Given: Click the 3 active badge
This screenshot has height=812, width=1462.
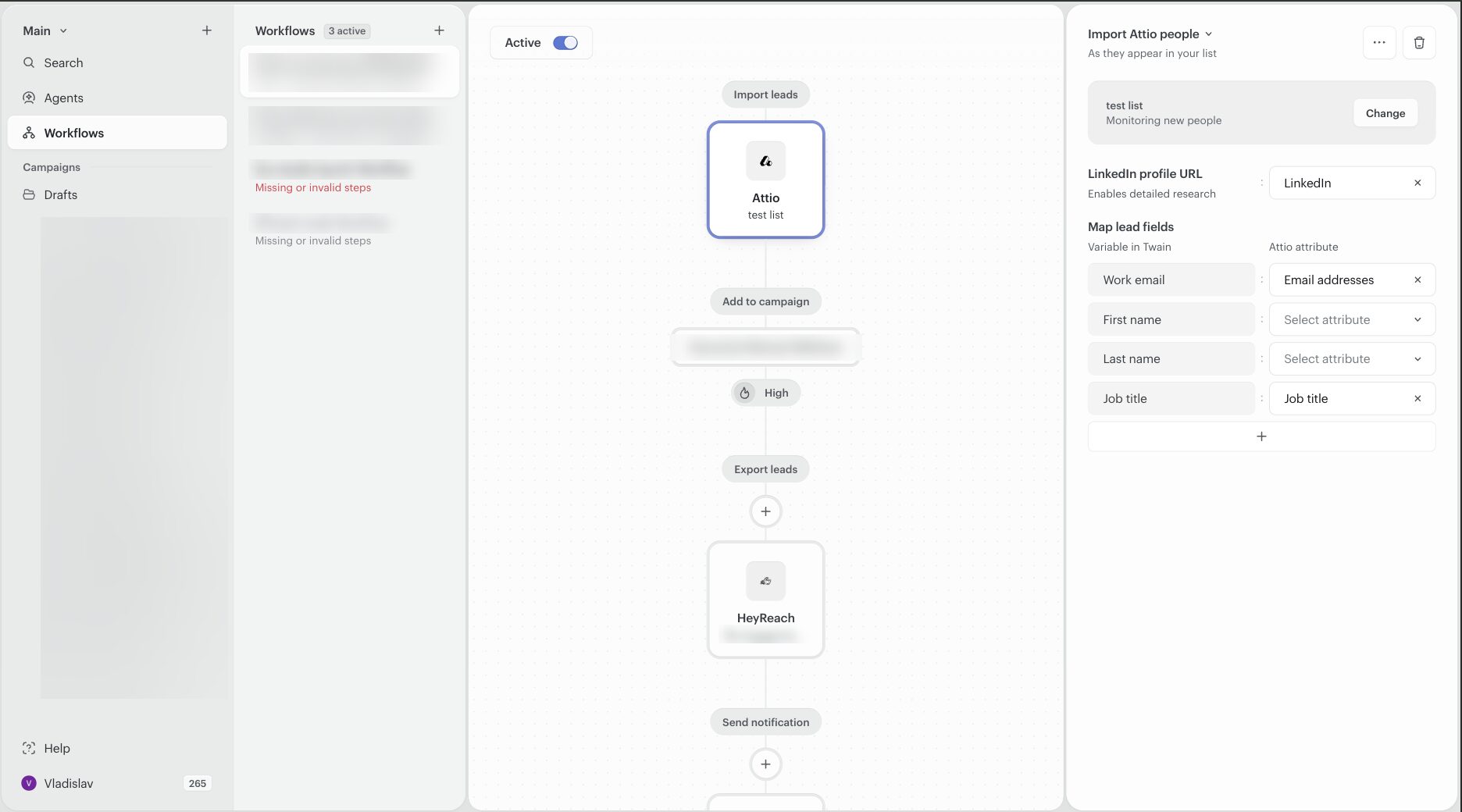Looking at the screenshot, I should [x=347, y=31].
